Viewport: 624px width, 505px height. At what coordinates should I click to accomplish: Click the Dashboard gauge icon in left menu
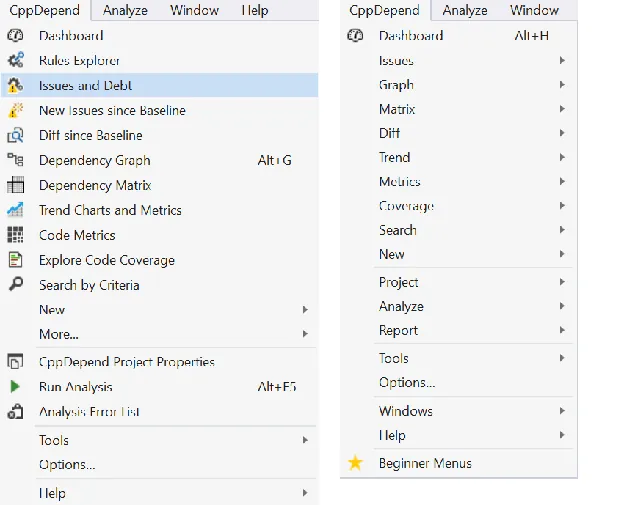tap(15, 35)
